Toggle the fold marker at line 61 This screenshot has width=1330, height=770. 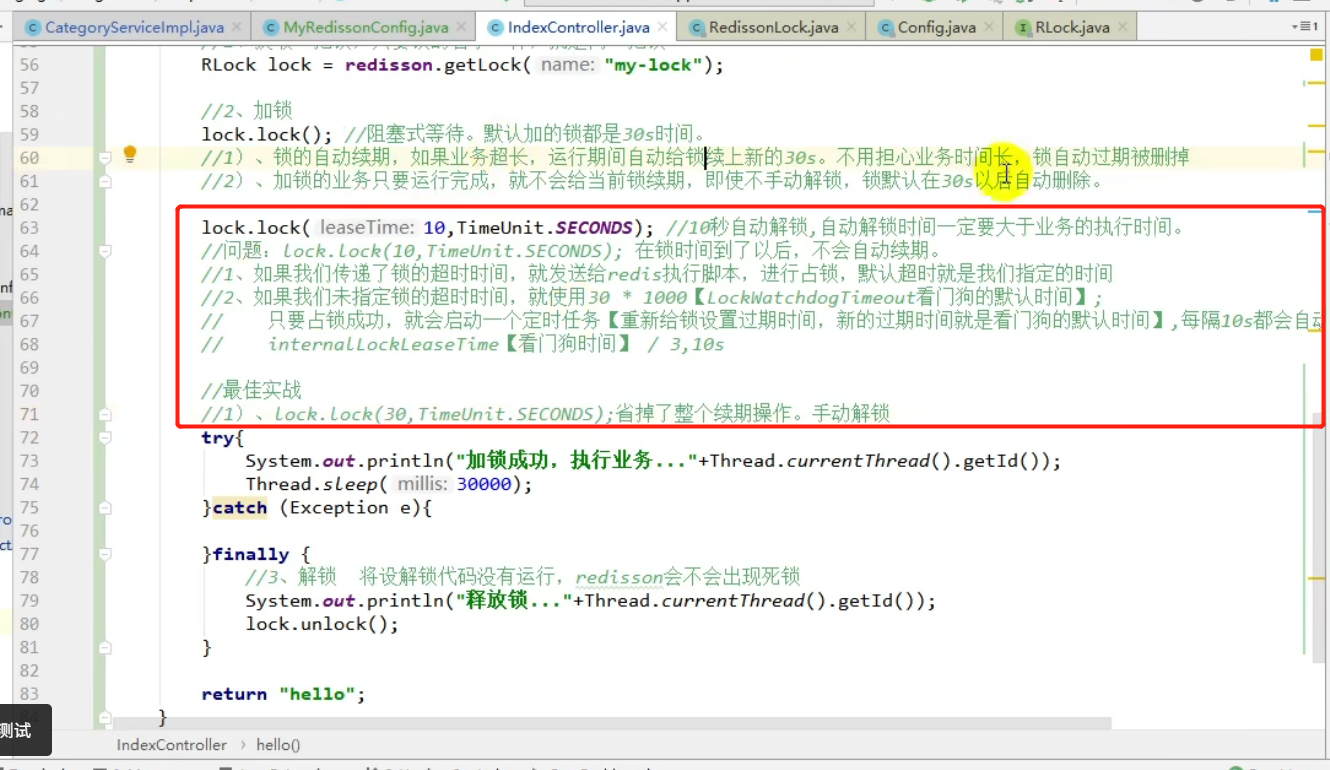click(104, 181)
